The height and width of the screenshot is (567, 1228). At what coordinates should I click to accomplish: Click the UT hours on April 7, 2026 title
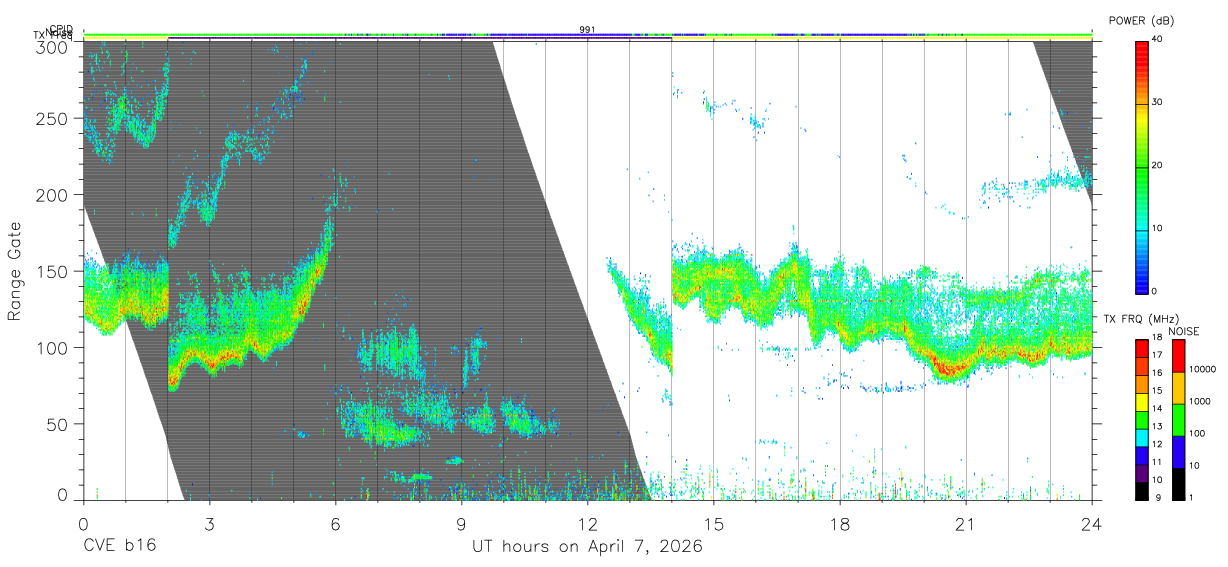(587, 547)
